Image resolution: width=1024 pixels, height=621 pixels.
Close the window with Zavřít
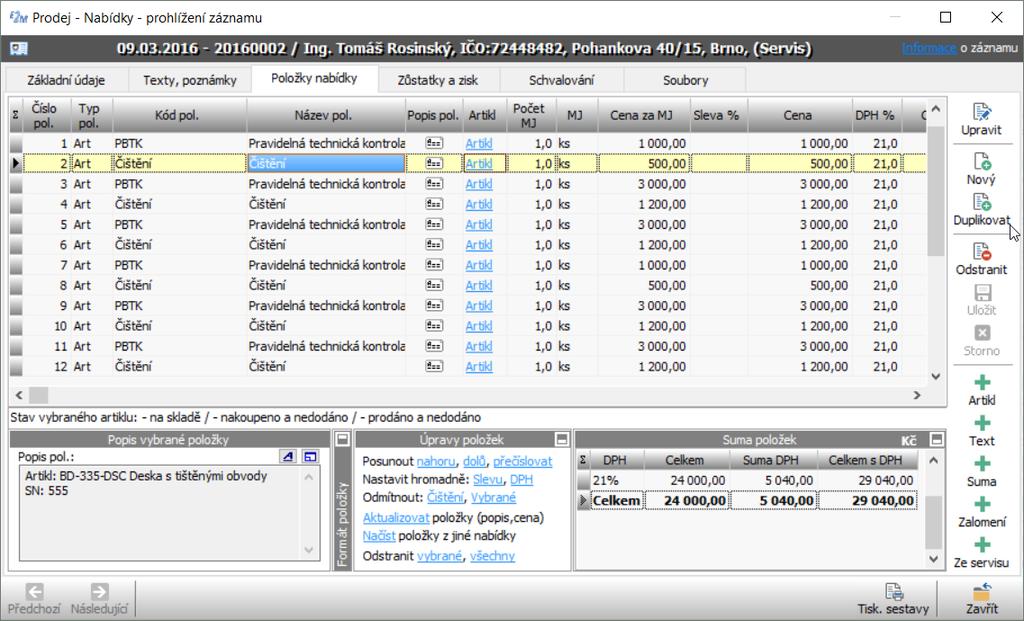point(982,598)
